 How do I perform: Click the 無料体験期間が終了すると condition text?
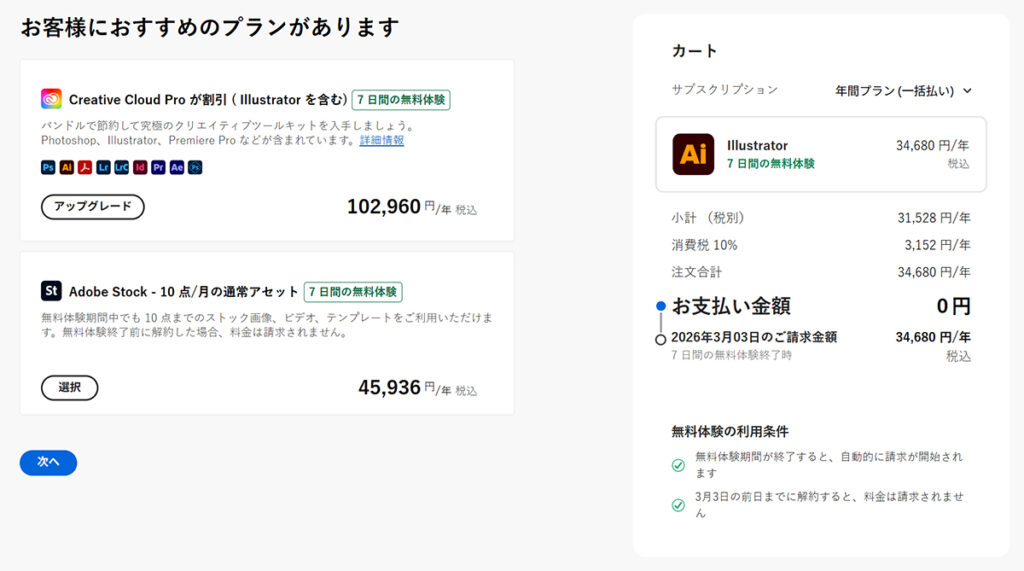(x=829, y=465)
